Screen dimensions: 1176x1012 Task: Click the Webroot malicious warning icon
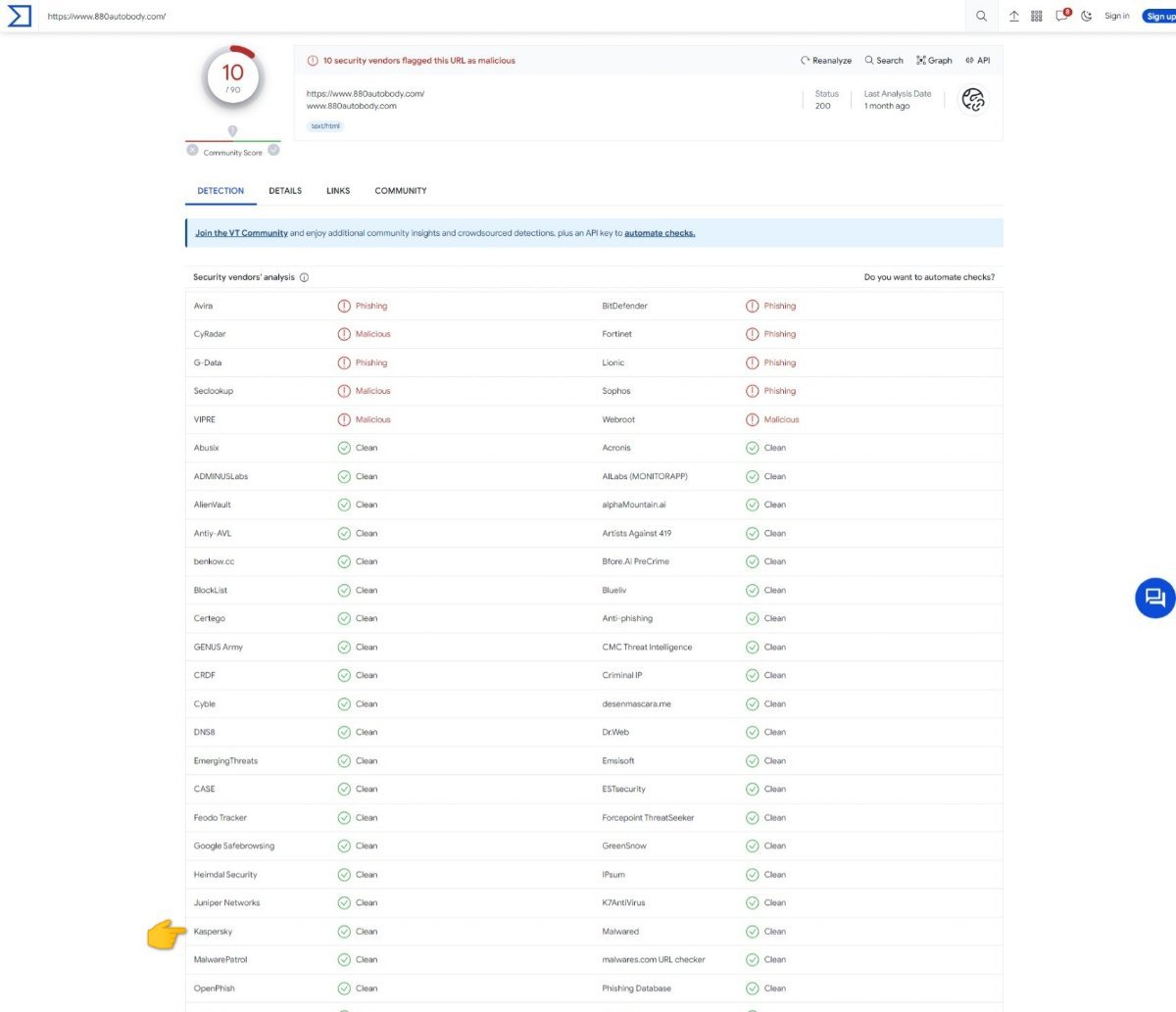(x=753, y=419)
